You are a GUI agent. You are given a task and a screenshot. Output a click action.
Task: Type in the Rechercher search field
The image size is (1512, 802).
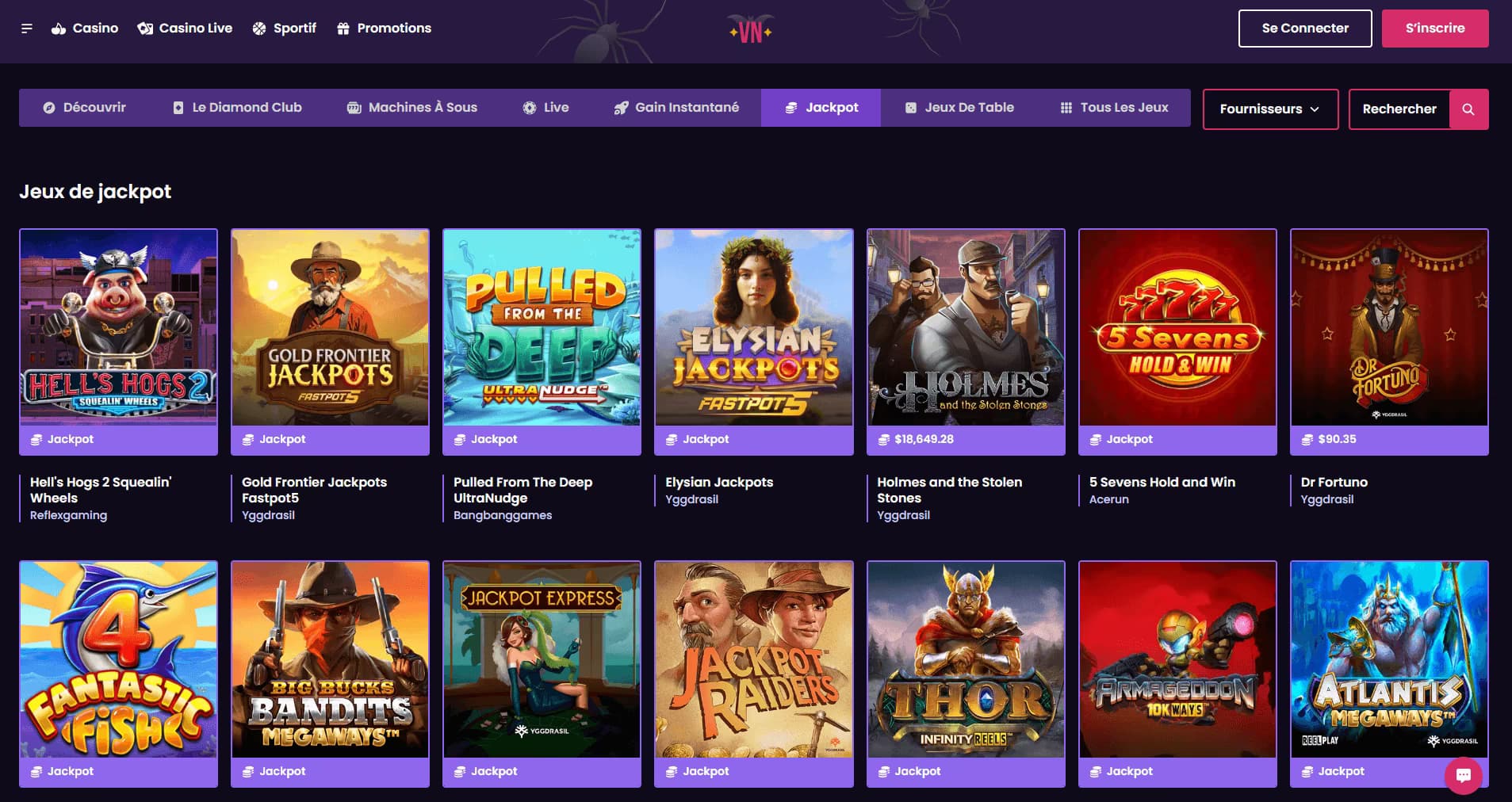coord(1399,109)
